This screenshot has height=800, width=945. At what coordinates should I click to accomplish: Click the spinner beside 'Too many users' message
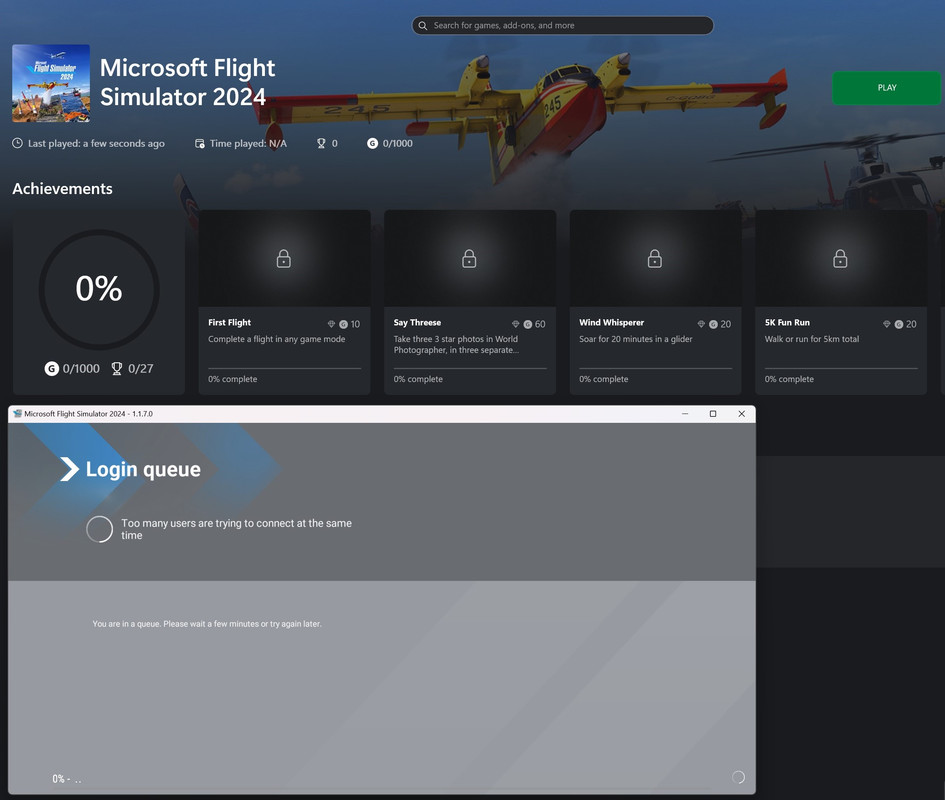coord(99,529)
